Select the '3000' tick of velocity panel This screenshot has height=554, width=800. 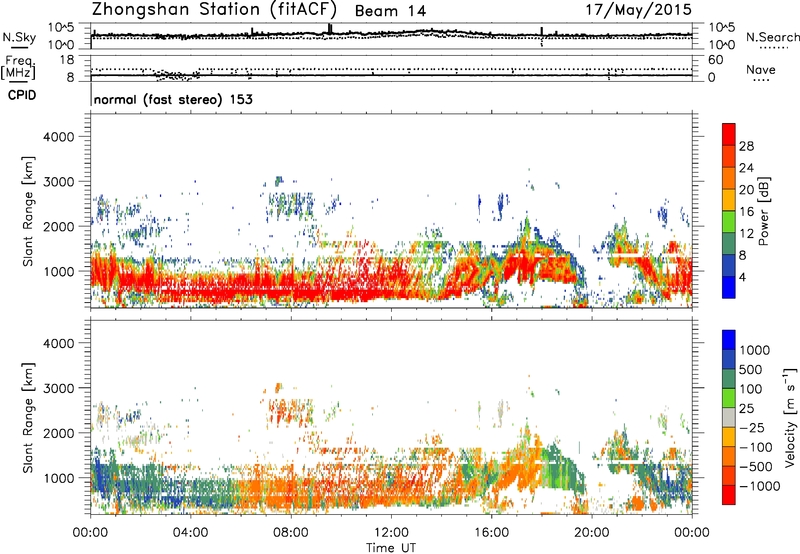[x=58, y=388]
